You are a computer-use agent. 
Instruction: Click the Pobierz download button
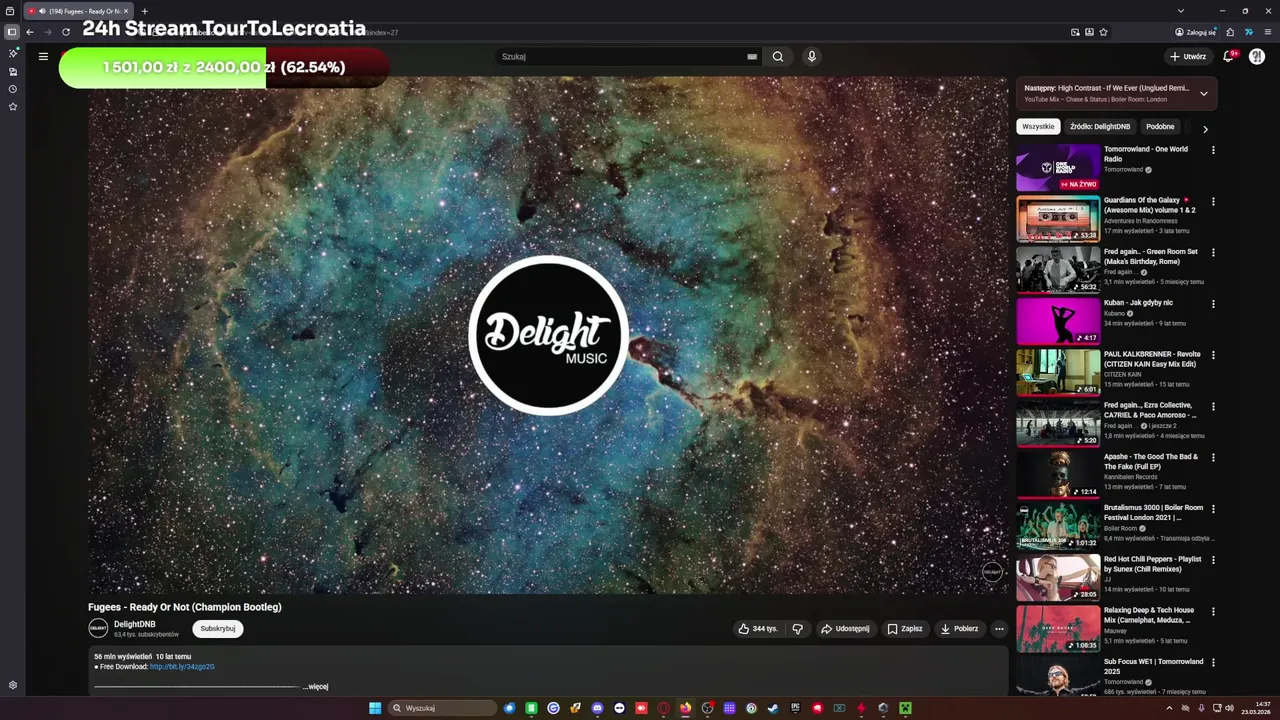coord(959,629)
